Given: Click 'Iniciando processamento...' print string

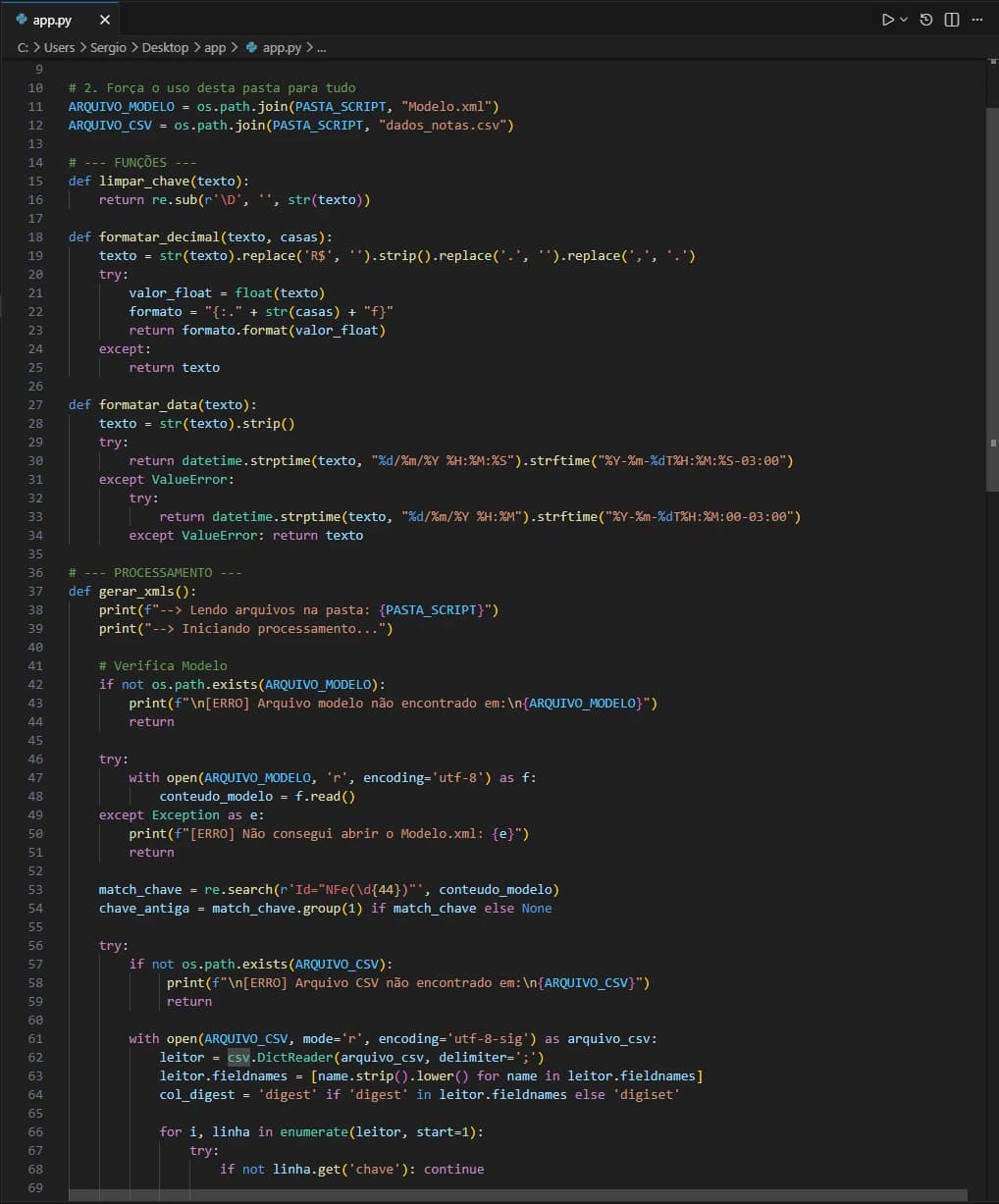Looking at the screenshot, I should coord(283,628).
